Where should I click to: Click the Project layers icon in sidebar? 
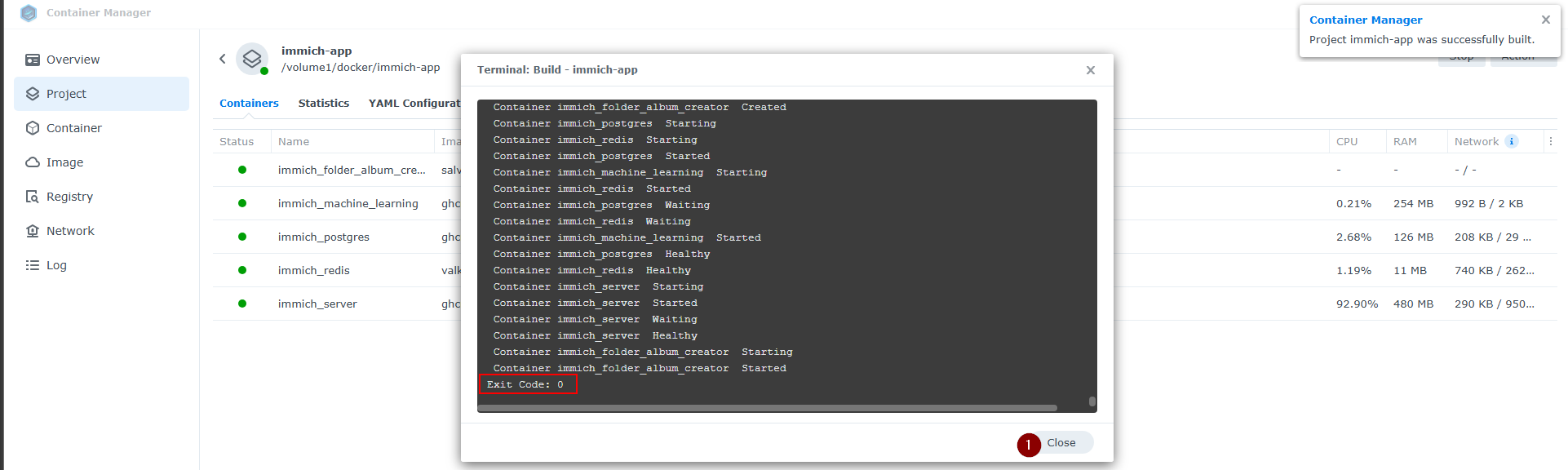(x=33, y=94)
